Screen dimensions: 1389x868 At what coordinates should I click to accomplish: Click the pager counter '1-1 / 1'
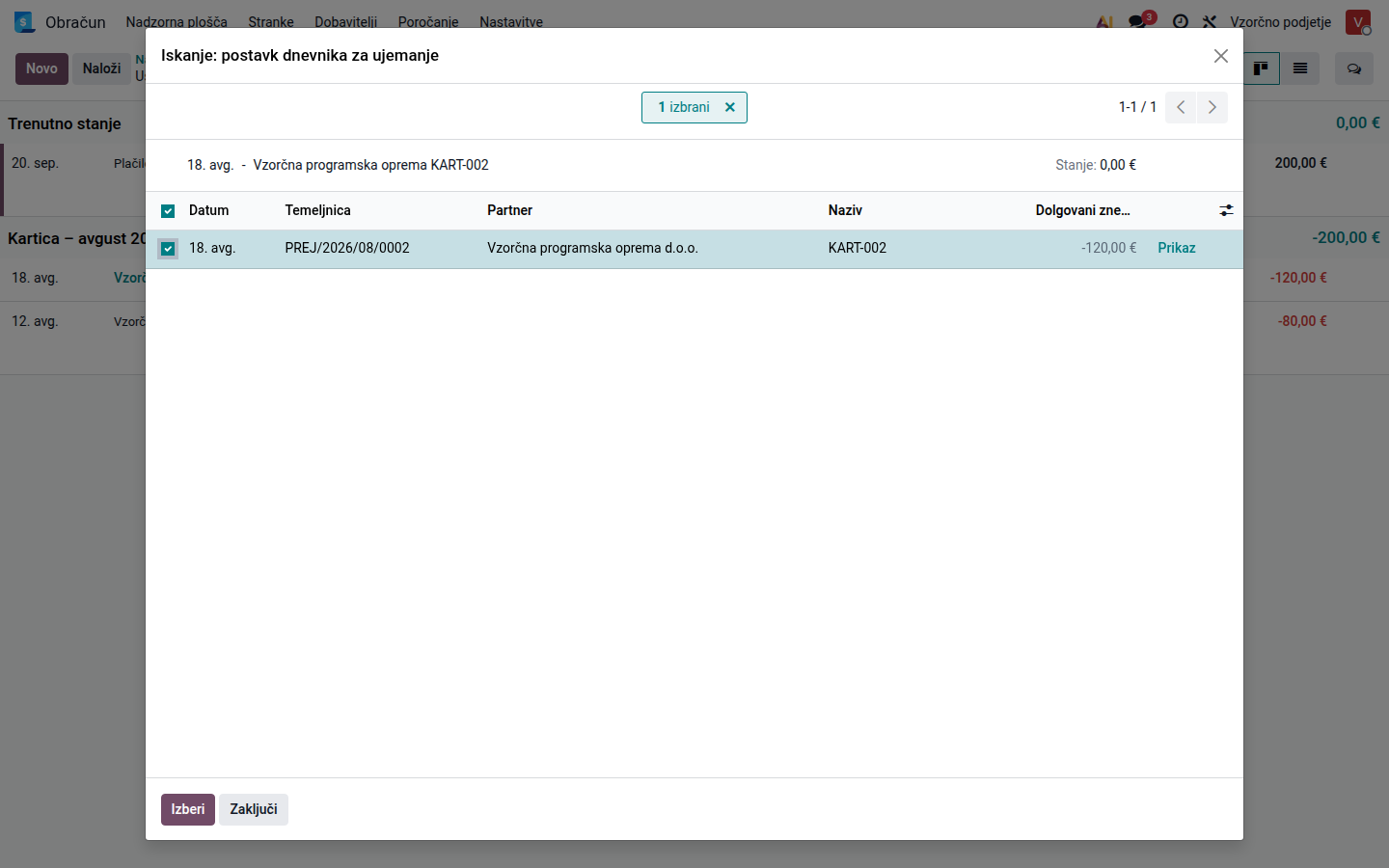pos(1137,107)
